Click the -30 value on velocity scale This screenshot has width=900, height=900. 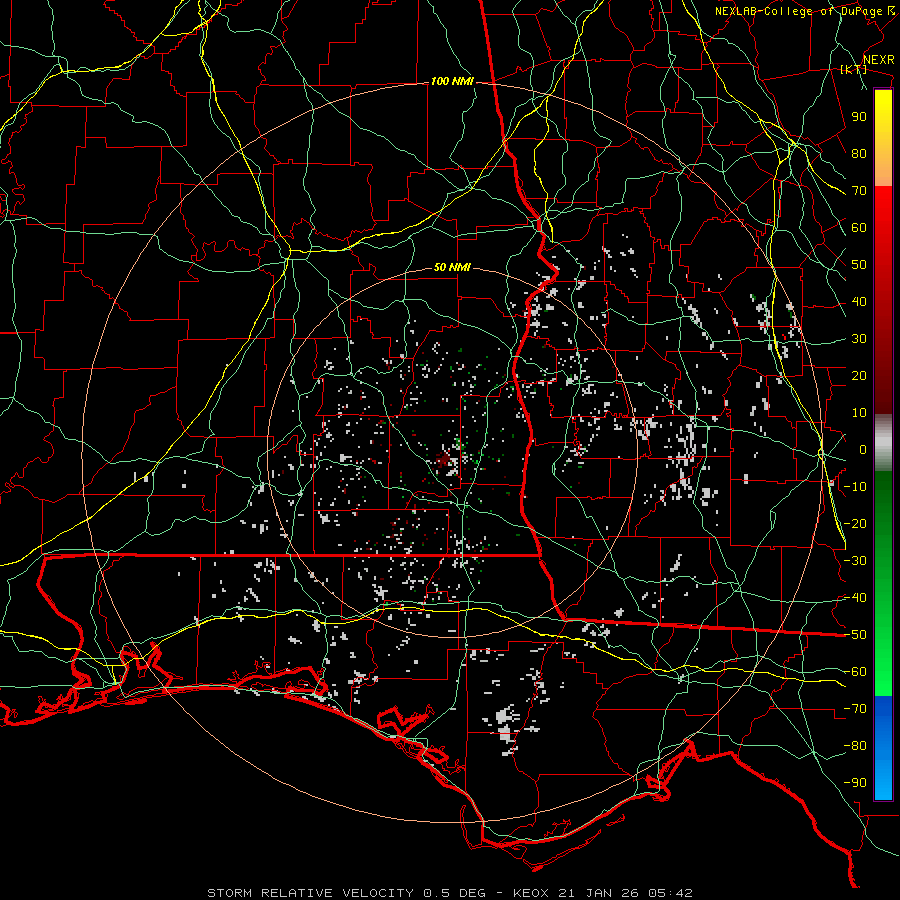(855, 561)
